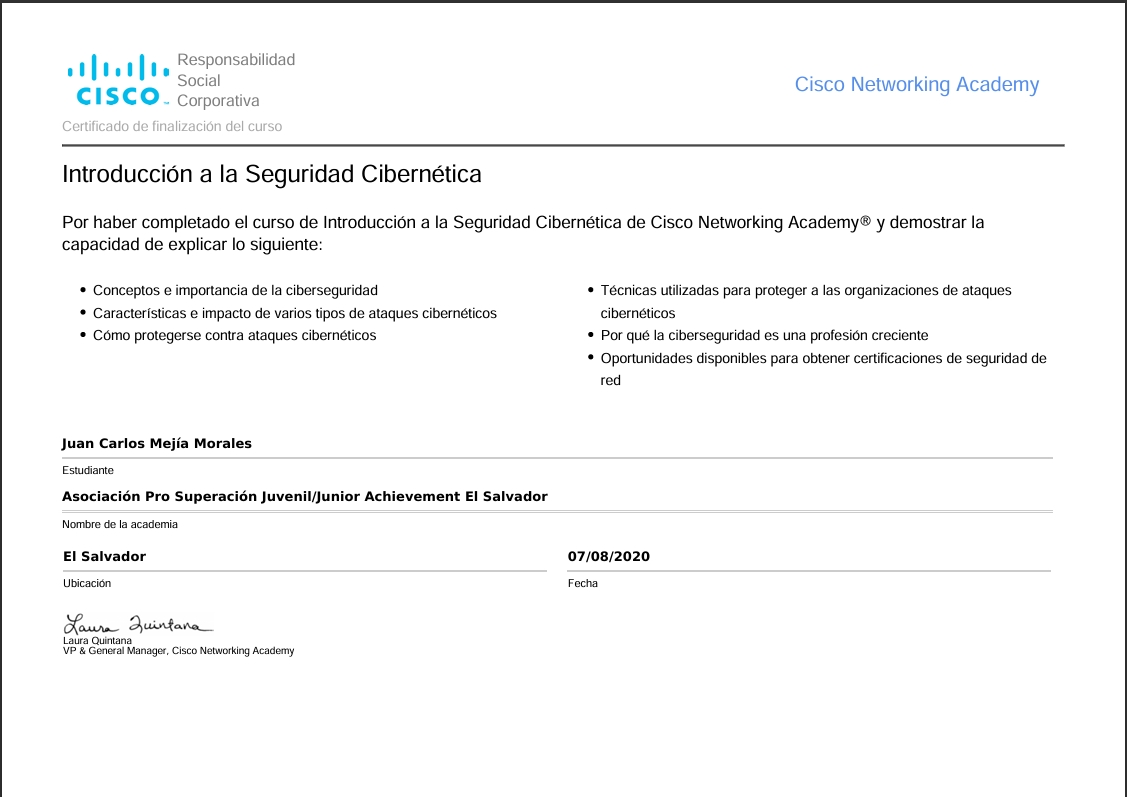
Task: Click the "Ubicación" label
Action: coord(87,584)
